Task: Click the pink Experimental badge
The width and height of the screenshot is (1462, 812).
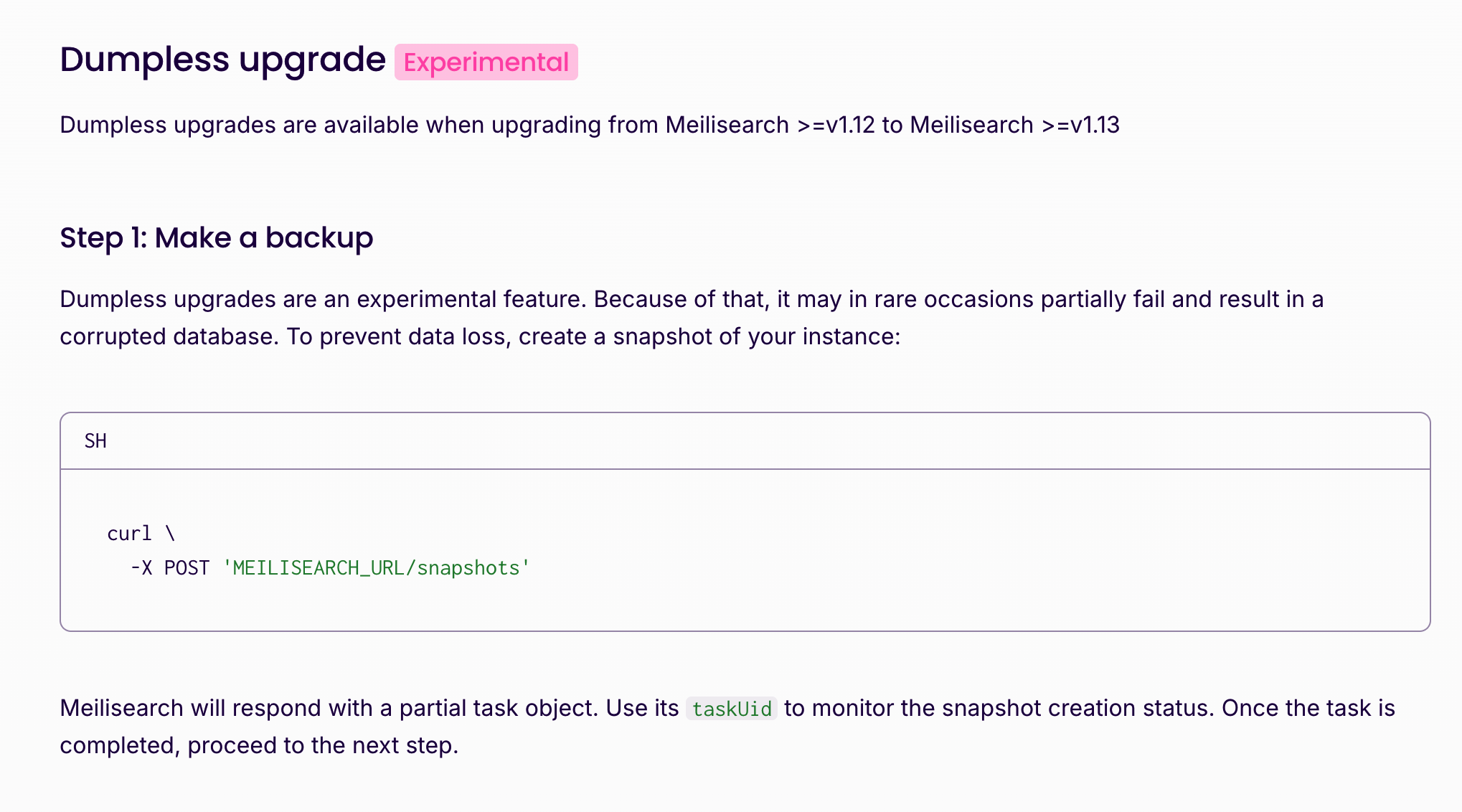Action: pos(486,62)
